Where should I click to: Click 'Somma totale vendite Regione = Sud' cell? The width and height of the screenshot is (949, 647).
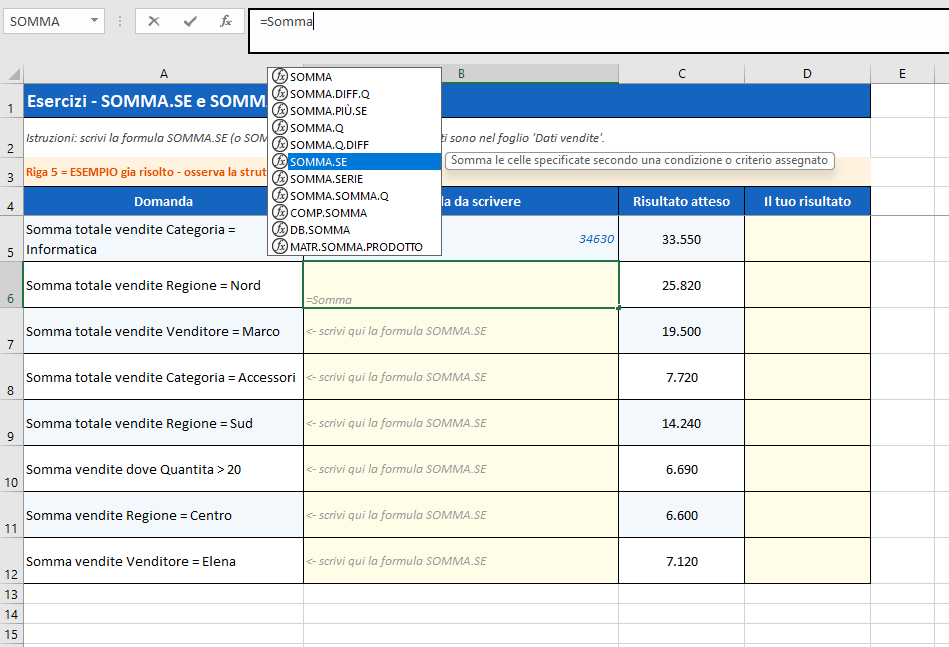(x=163, y=423)
